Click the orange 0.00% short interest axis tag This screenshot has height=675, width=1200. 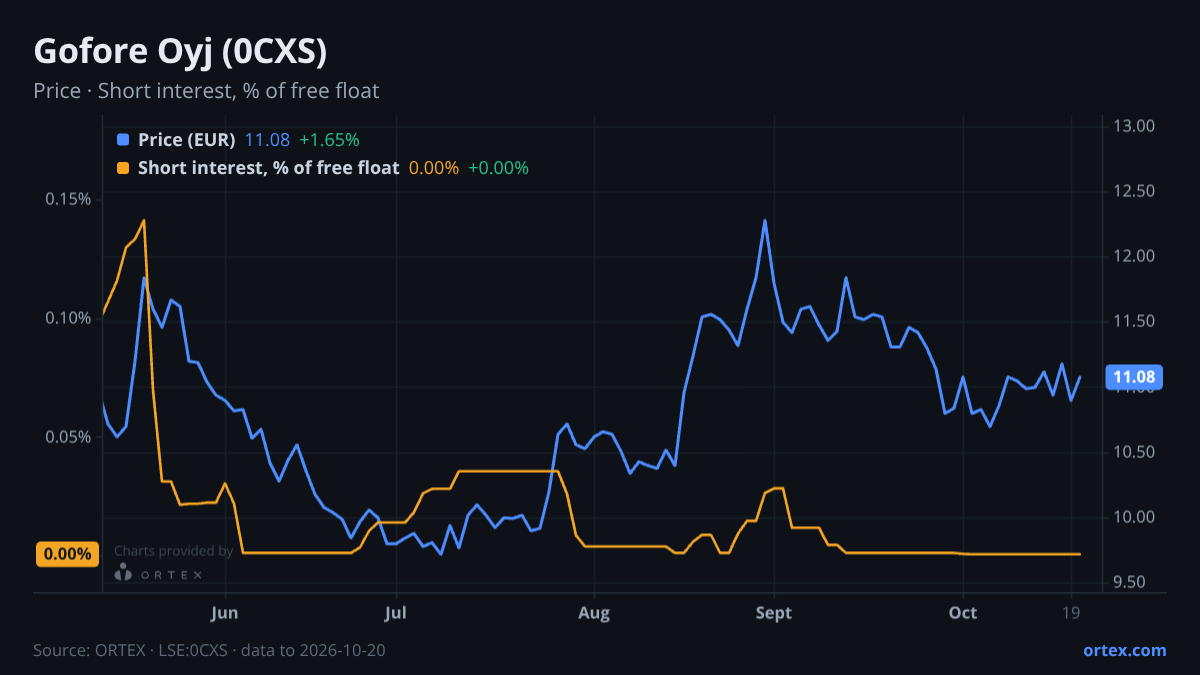tap(68, 554)
